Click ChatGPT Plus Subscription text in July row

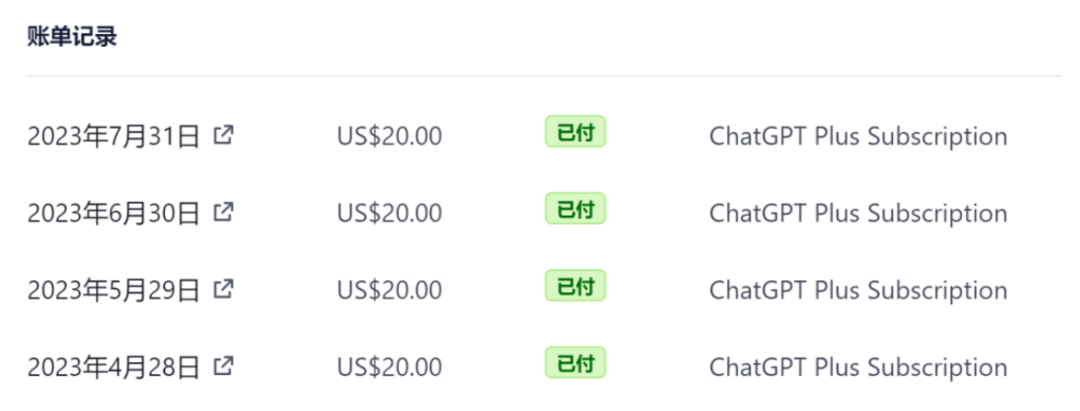[858, 136]
